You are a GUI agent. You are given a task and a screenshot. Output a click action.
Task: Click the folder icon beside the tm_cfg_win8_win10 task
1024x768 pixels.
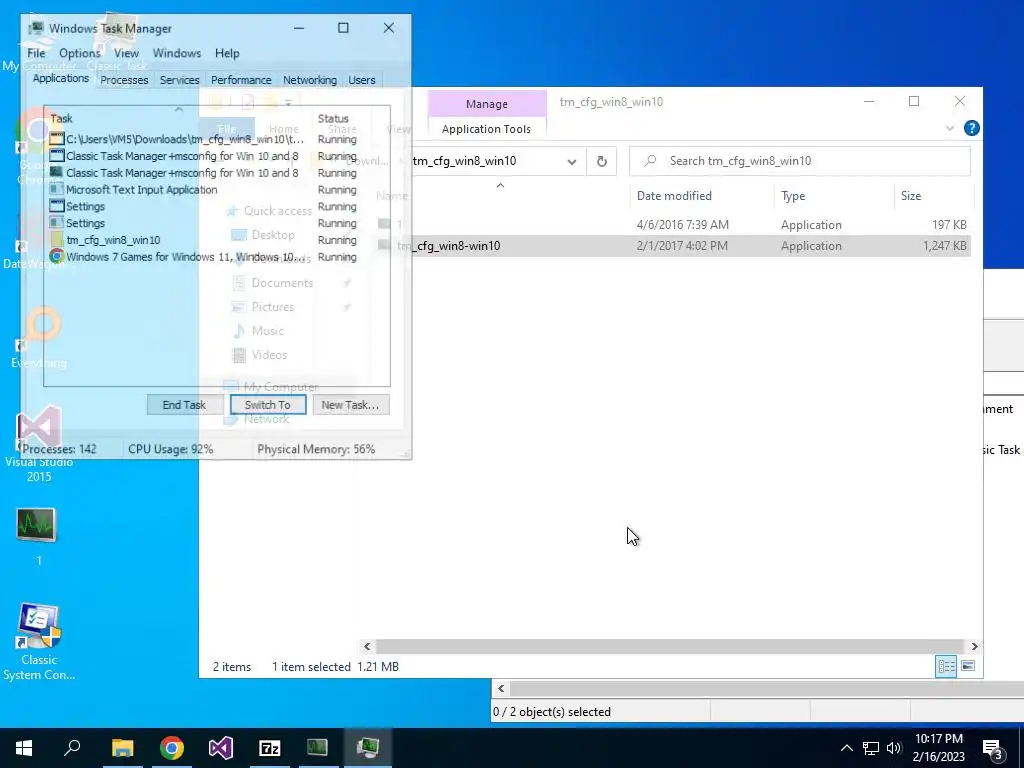coord(56,240)
